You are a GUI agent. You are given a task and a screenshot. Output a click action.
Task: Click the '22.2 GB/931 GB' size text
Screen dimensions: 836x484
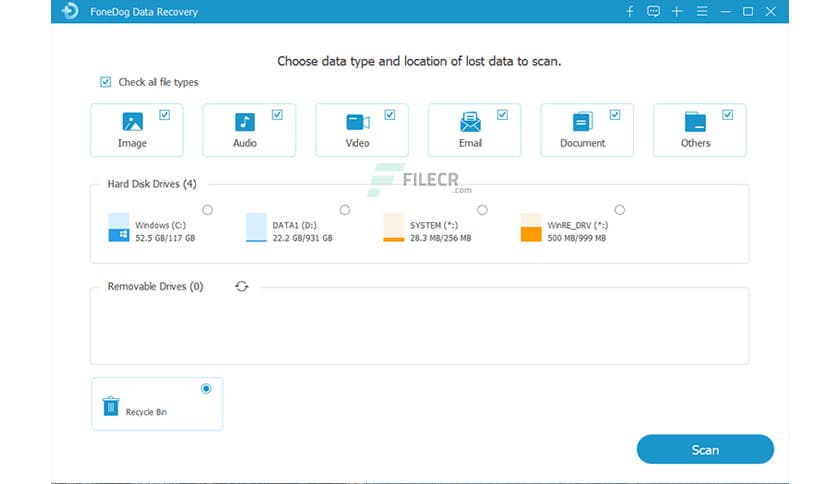[x=302, y=238]
